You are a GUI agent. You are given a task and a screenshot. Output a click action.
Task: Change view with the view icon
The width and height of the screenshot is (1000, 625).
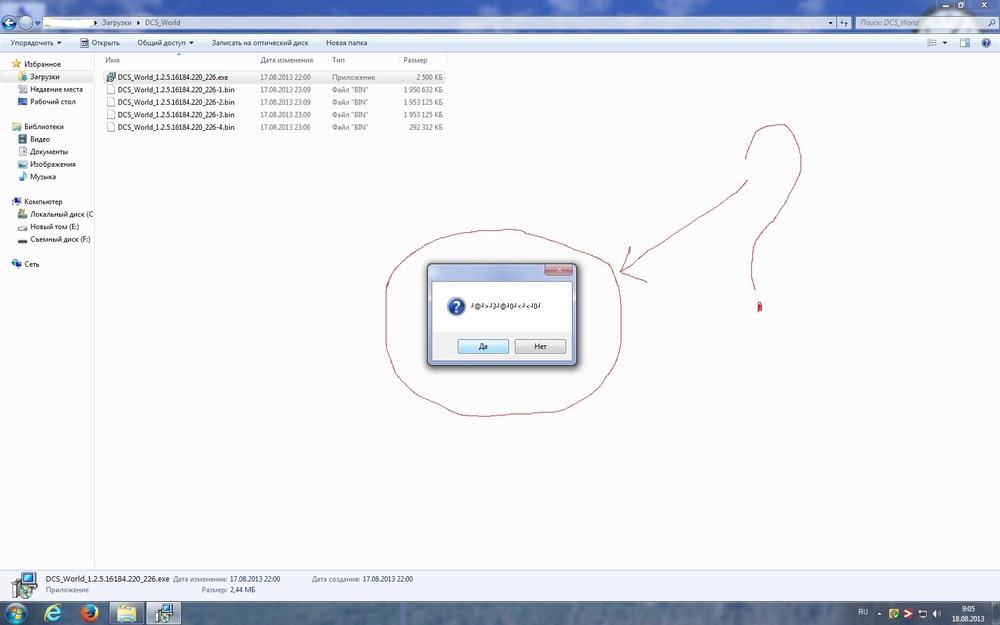click(x=932, y=43)
